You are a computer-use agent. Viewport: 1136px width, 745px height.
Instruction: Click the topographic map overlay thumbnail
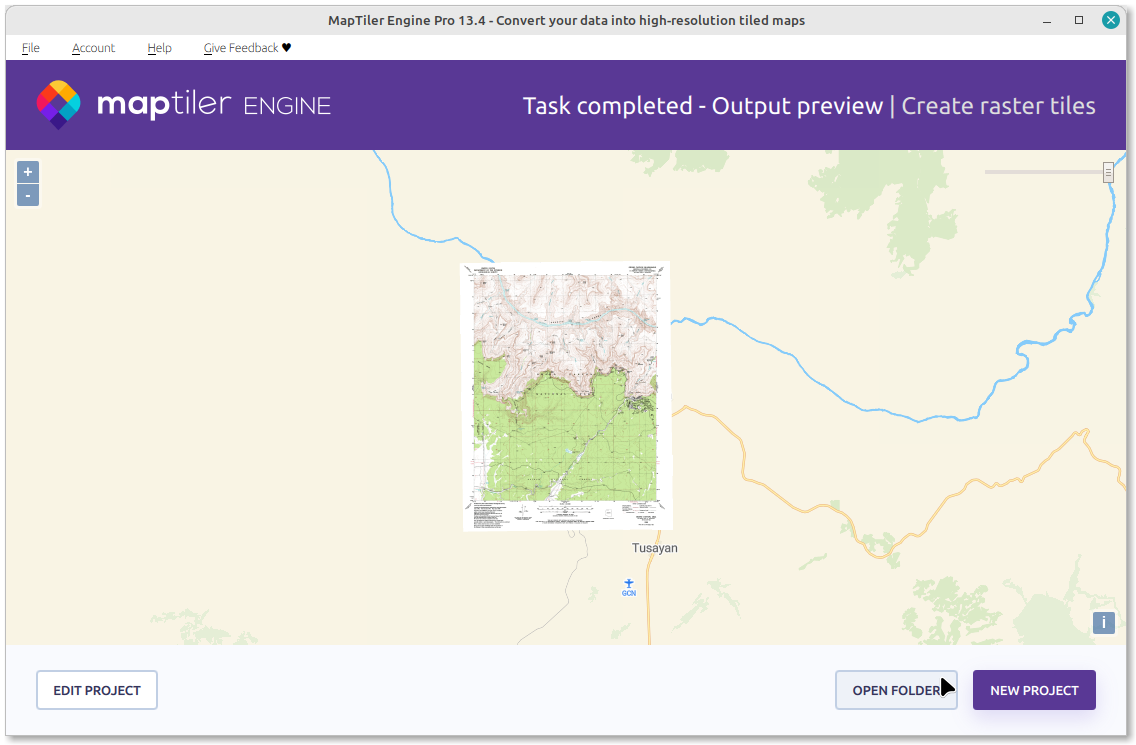[566, 396]
